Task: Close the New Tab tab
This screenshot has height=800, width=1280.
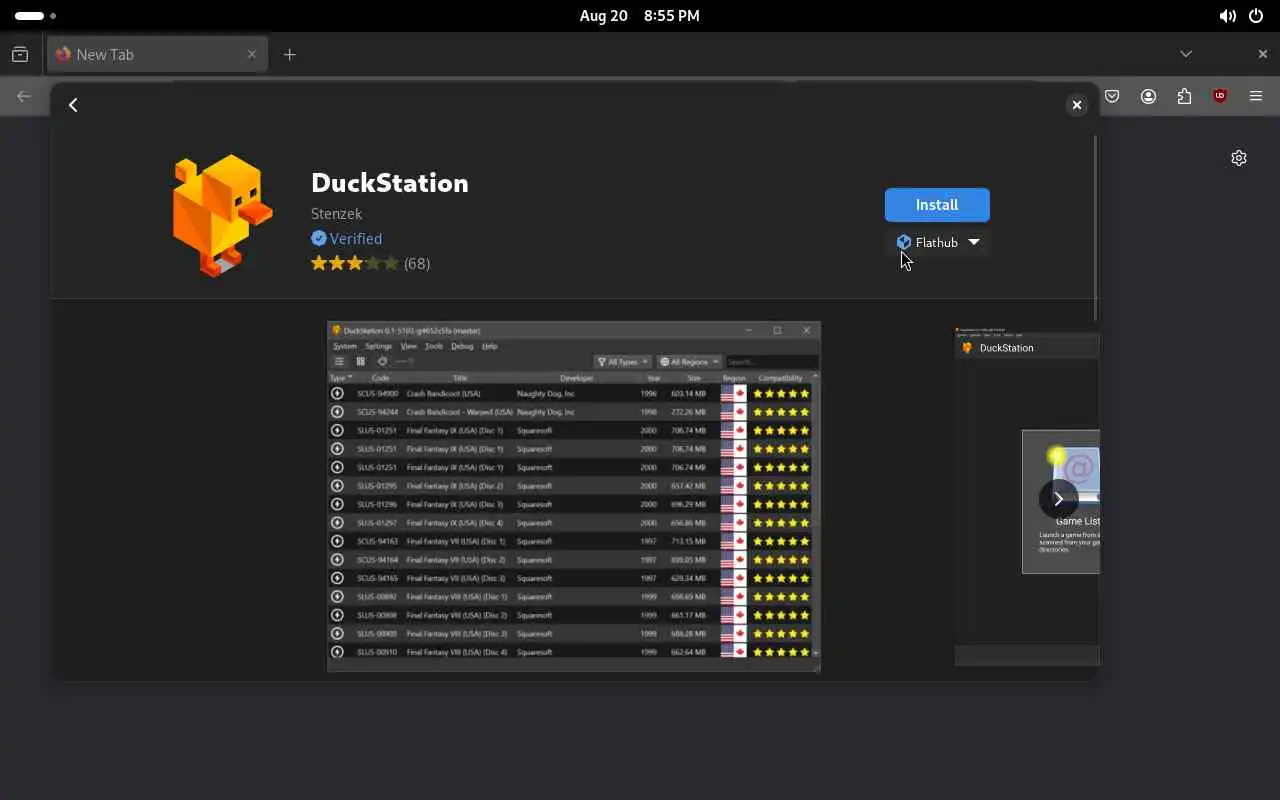Action: coord(251,54)
